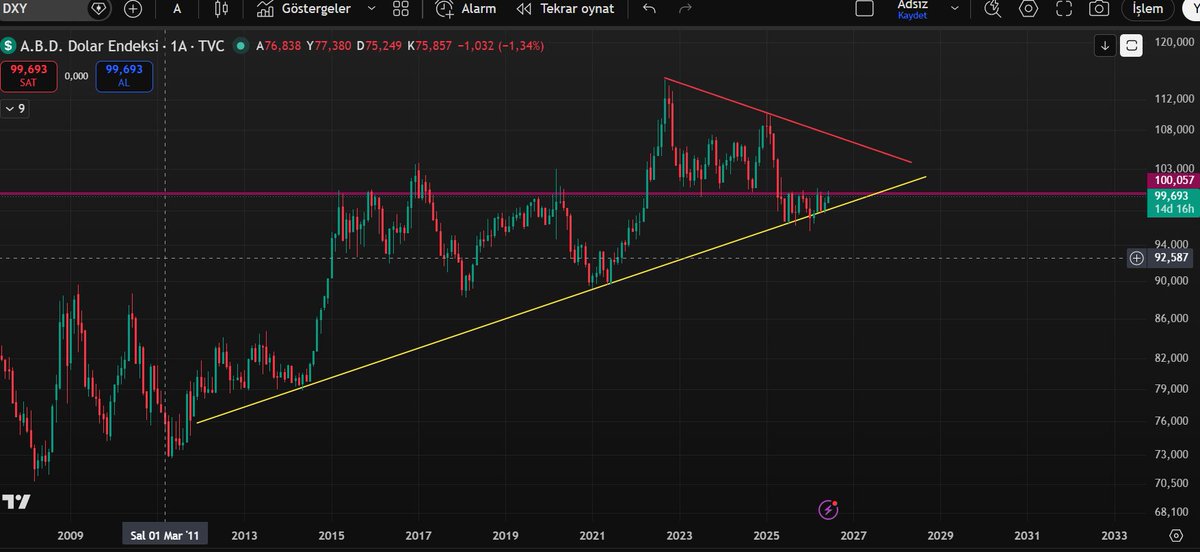Viewport: 1200px width, 552px height.
Task: Redo the last undone action arrow
Action: click(x=685, y=8)
